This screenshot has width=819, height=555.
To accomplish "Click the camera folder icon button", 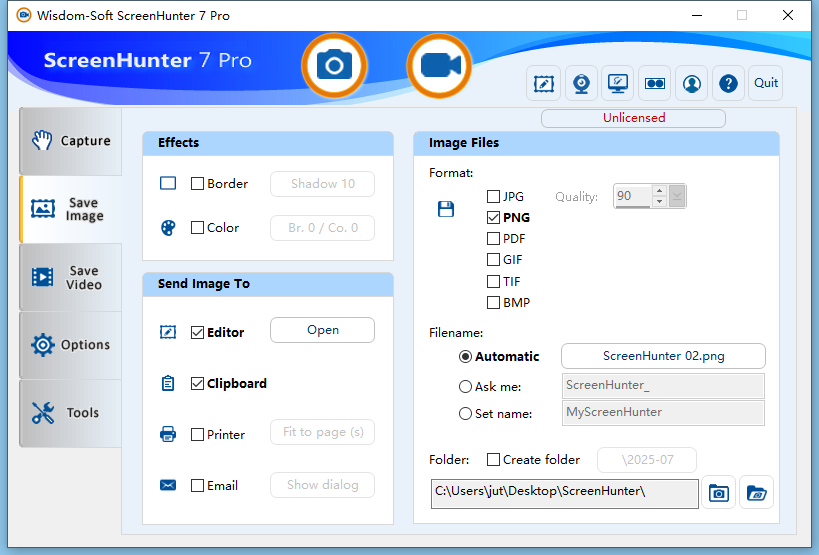I will tap(719, 492).
